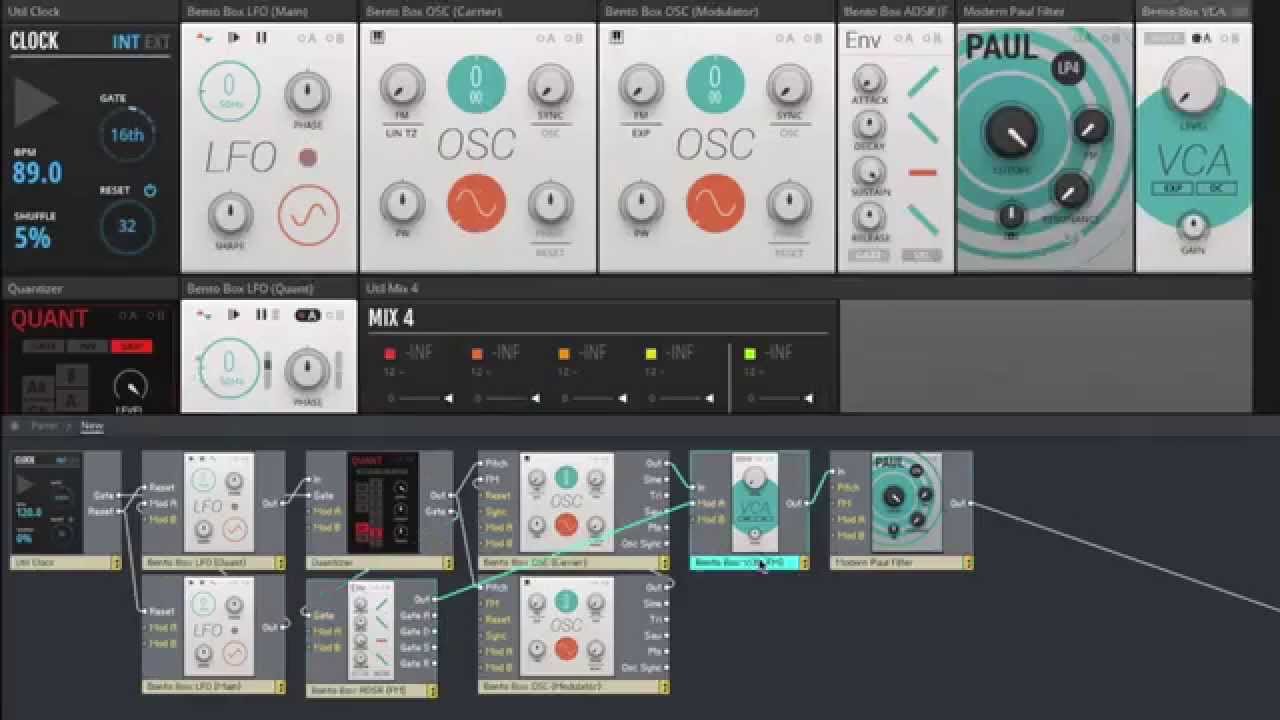Select the sine waveform icon in LFO Main
This screenshot has width=1280, height=720.
coord(308,215)
